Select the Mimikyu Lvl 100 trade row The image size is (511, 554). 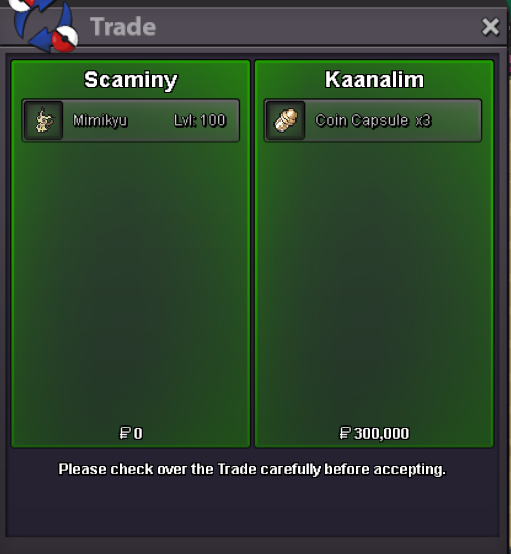pyautogui.click(x=130, y=120)
